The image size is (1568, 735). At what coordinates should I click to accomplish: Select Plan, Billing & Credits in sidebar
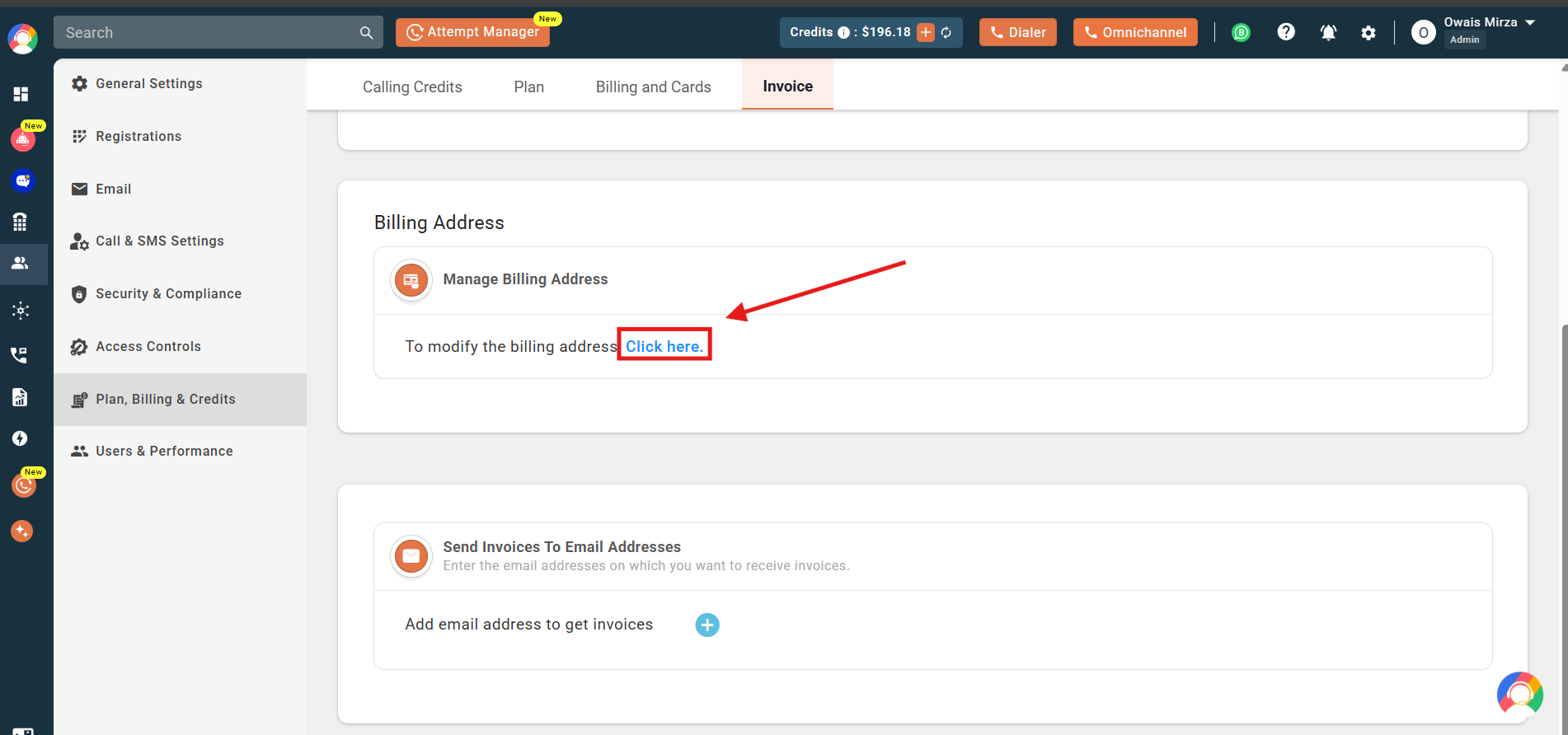pyautogui.click(x=180, y=399)
